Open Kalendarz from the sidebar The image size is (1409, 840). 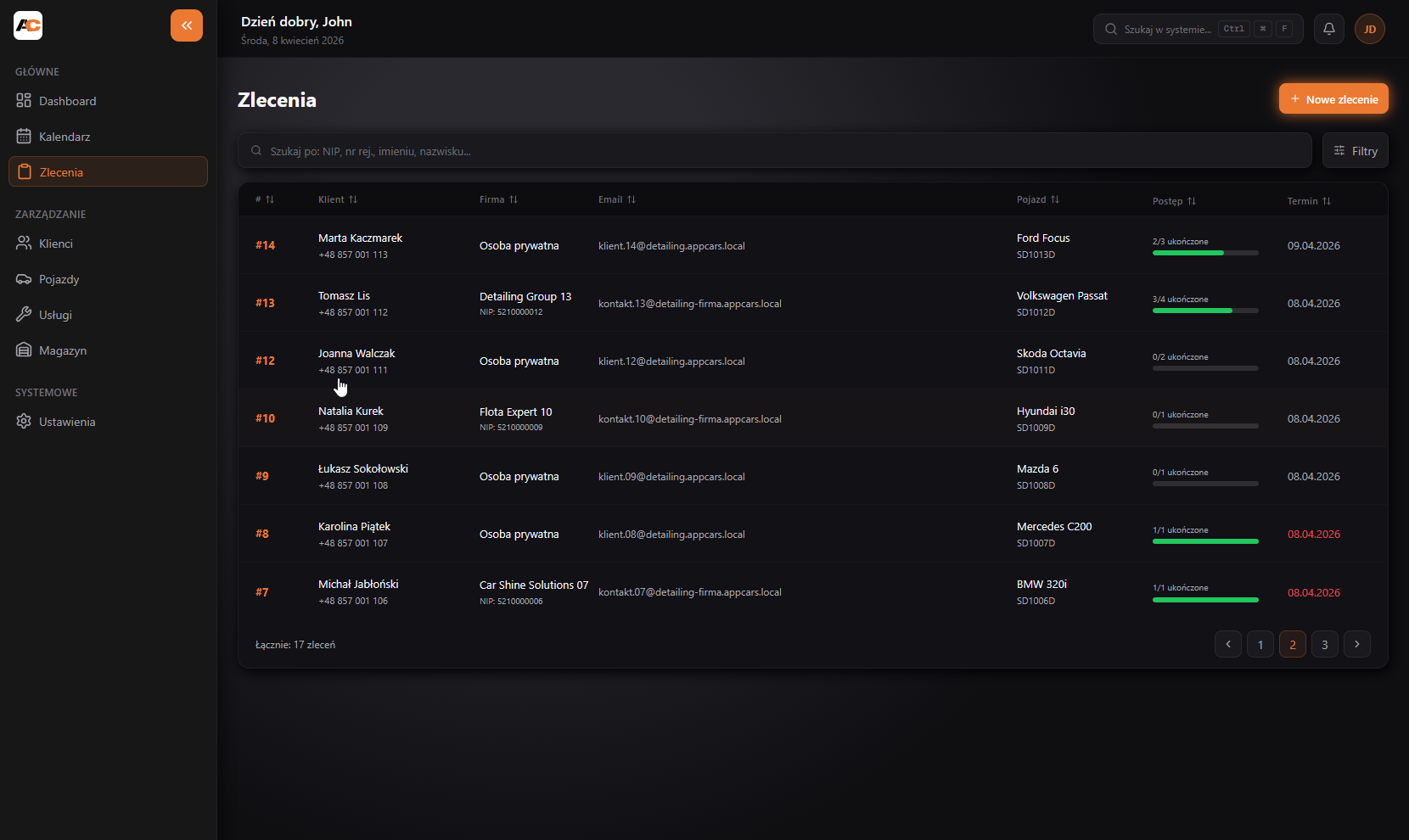(65, 137)
